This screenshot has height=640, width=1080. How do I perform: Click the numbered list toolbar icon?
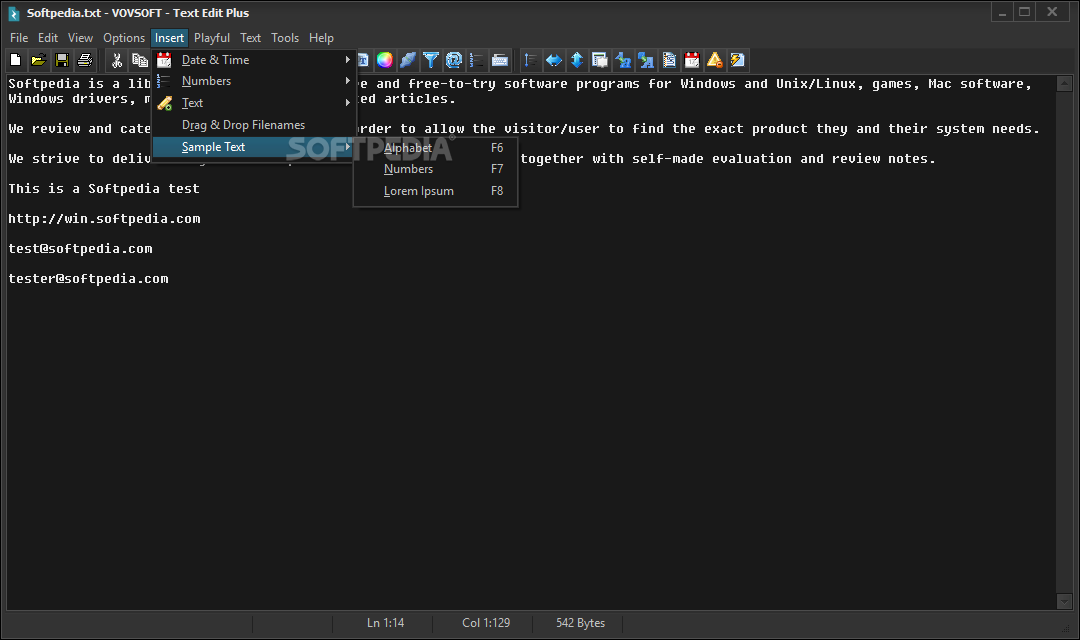[477, 61]
